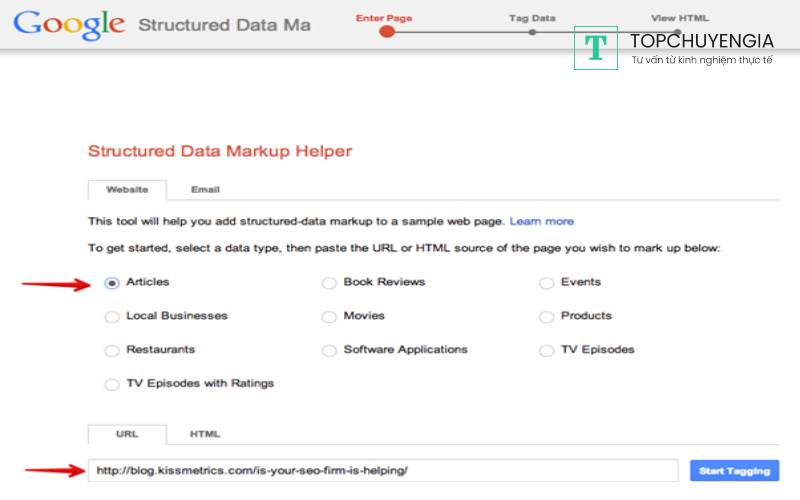Viewport: 800px width, 500px height.
Task: Select the Movies data type
Action: coord(329,317)
